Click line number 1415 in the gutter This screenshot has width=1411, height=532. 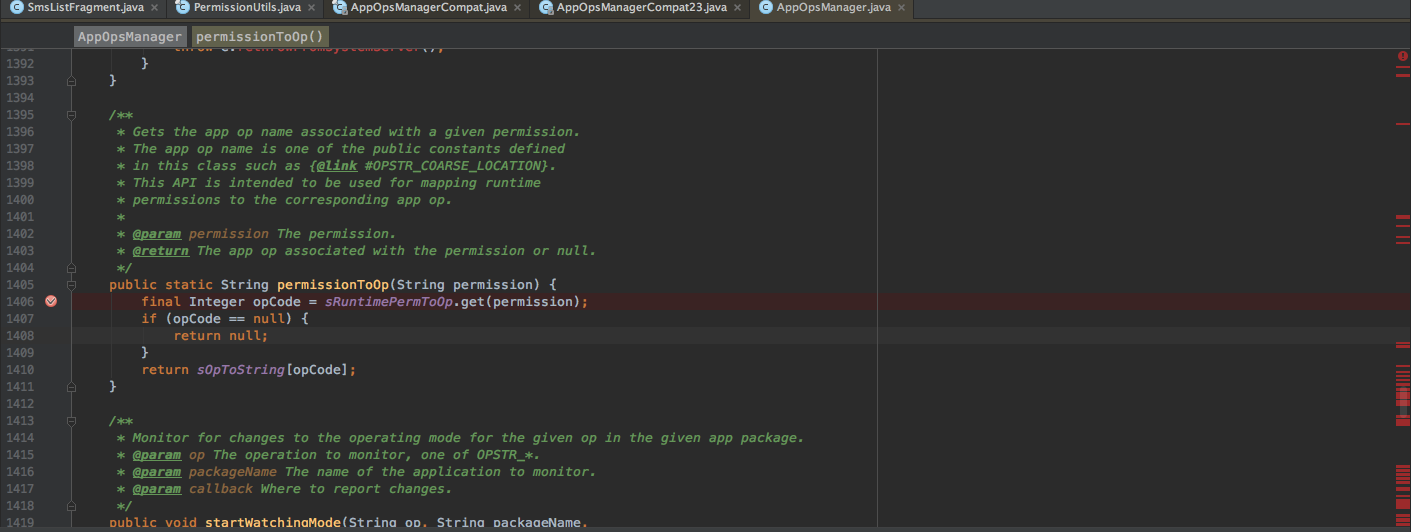pos(20,455)
